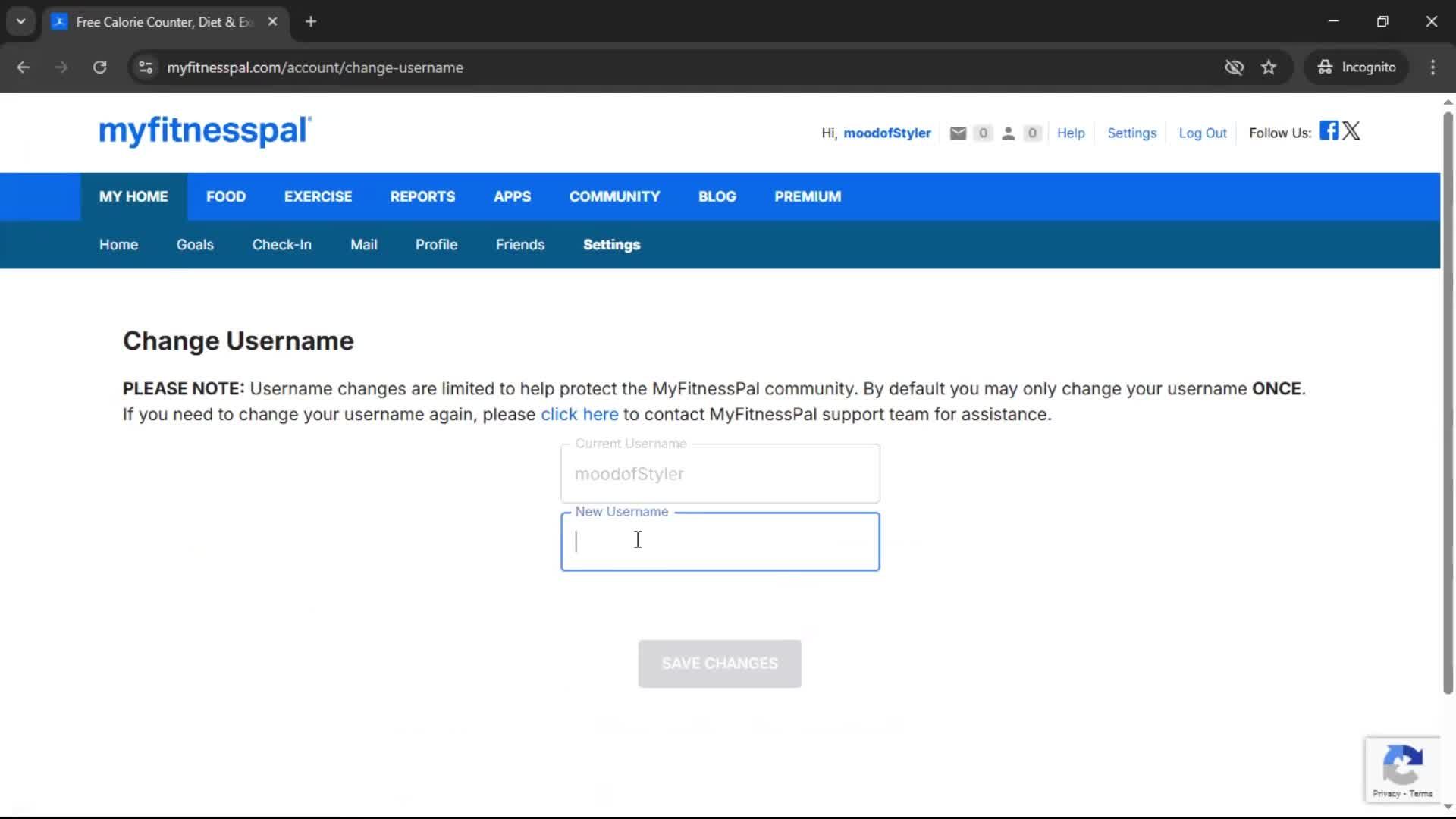This screenshot has height=819, width=1456.
Task: Click the third-party cookies blocked eye icon
Action: [1234, 67]
